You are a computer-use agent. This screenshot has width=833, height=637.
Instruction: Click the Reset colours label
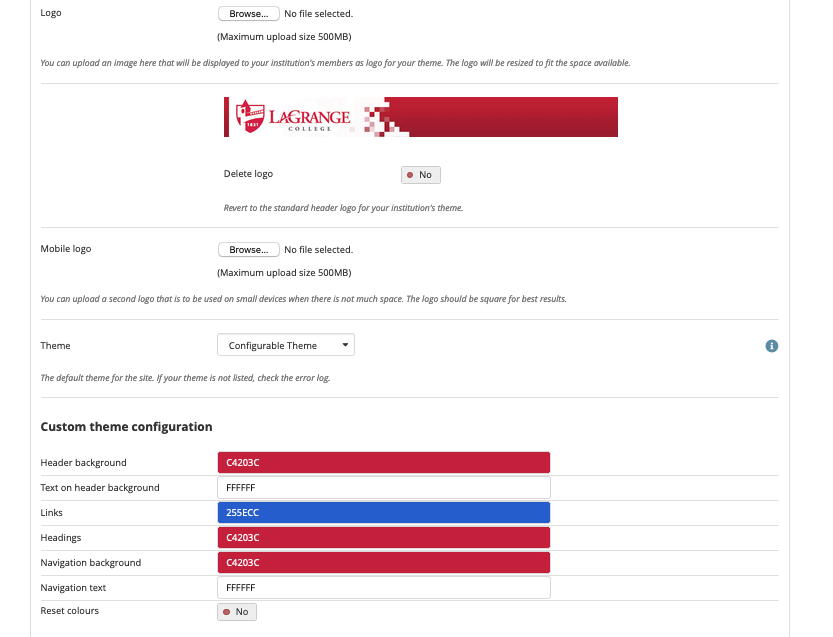(x=69, y=611)
